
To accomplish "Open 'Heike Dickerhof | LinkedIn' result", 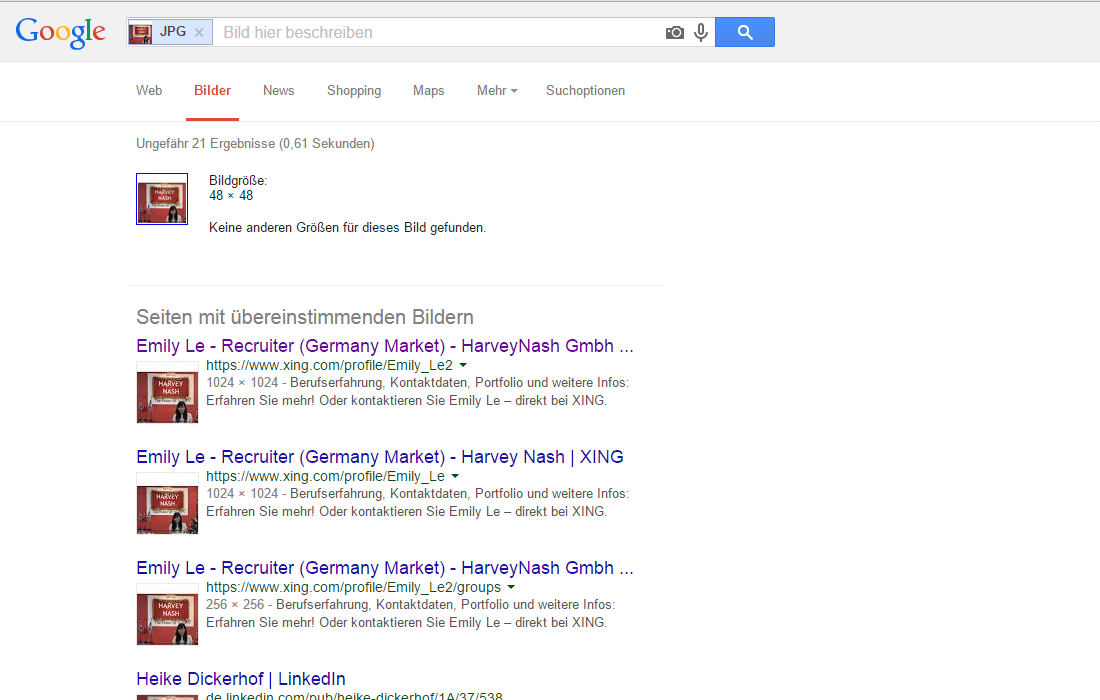I will [241, 679].
